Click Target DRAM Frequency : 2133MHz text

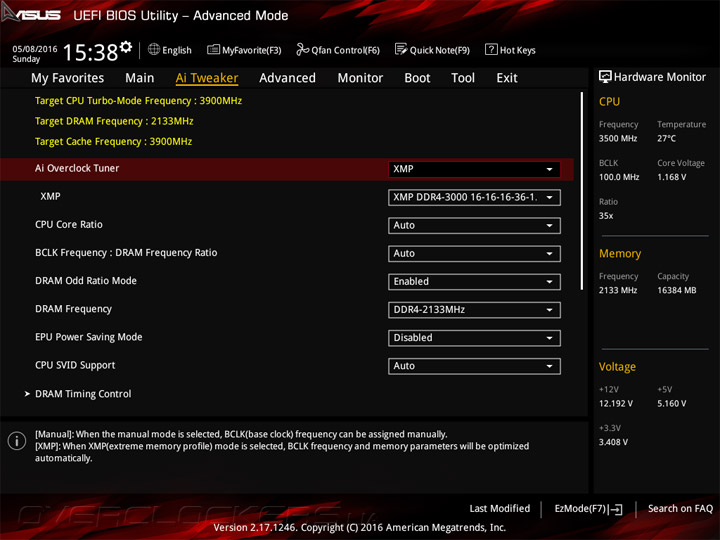coord(114,121)
